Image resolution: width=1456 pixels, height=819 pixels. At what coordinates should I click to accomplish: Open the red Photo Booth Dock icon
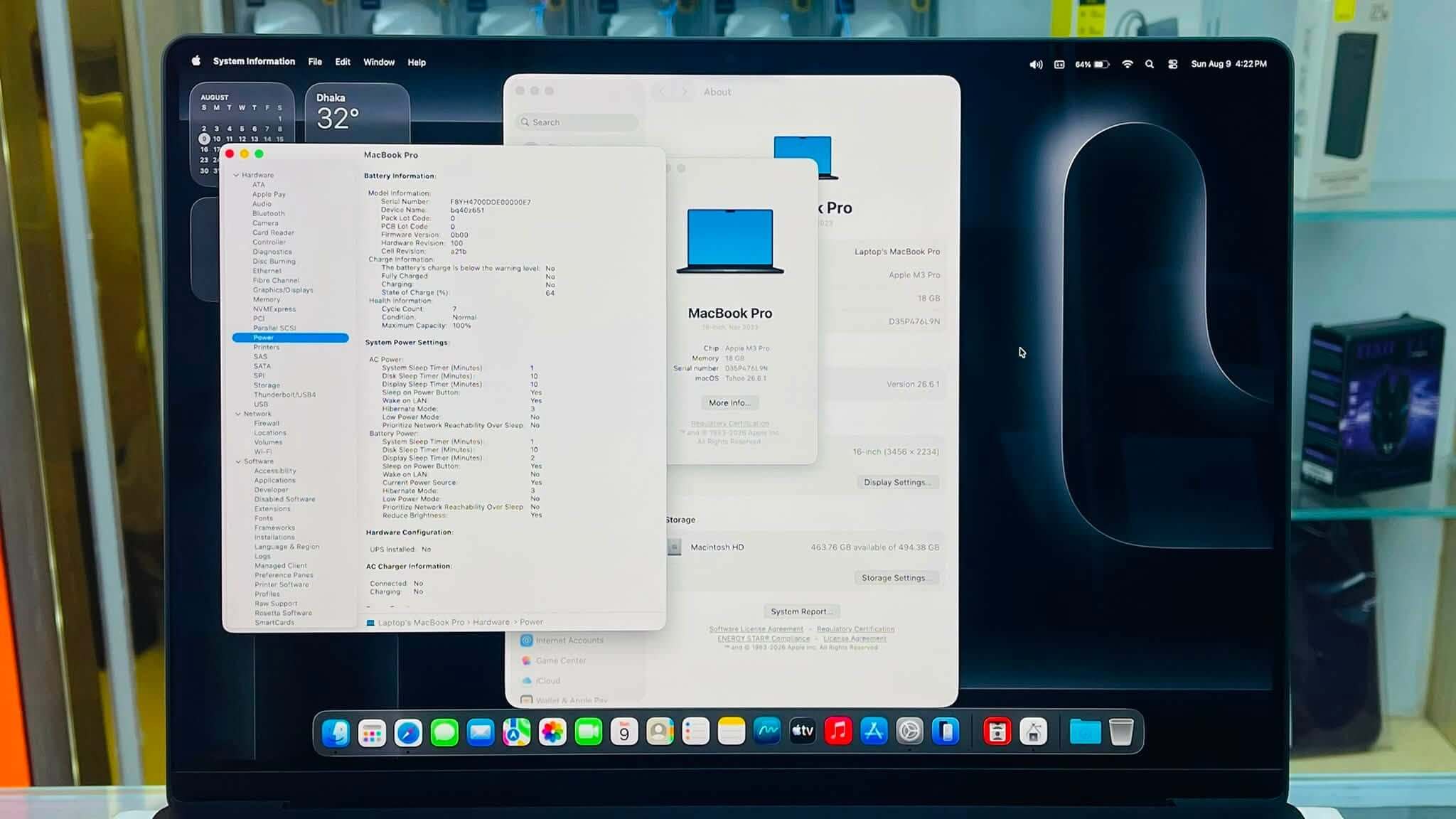[997, 732]
